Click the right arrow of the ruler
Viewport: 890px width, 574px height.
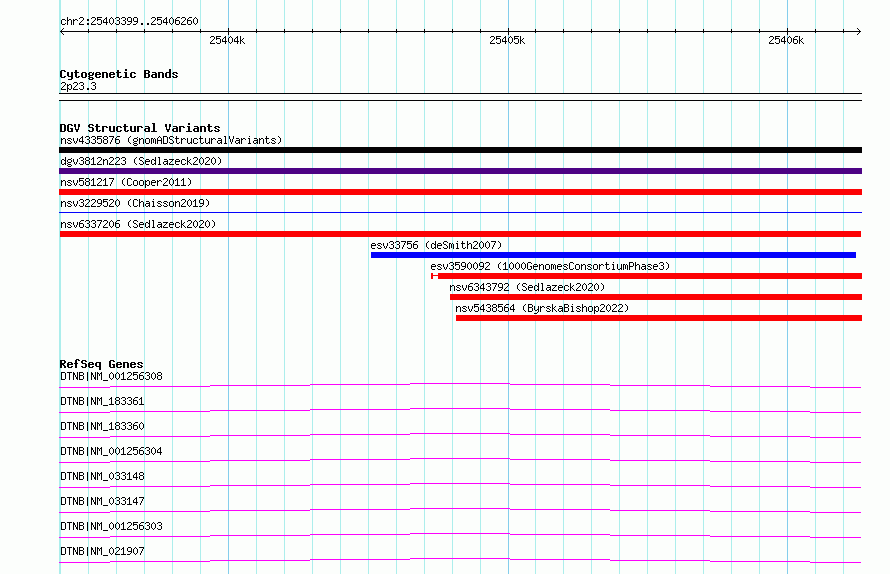click(859, 31)
